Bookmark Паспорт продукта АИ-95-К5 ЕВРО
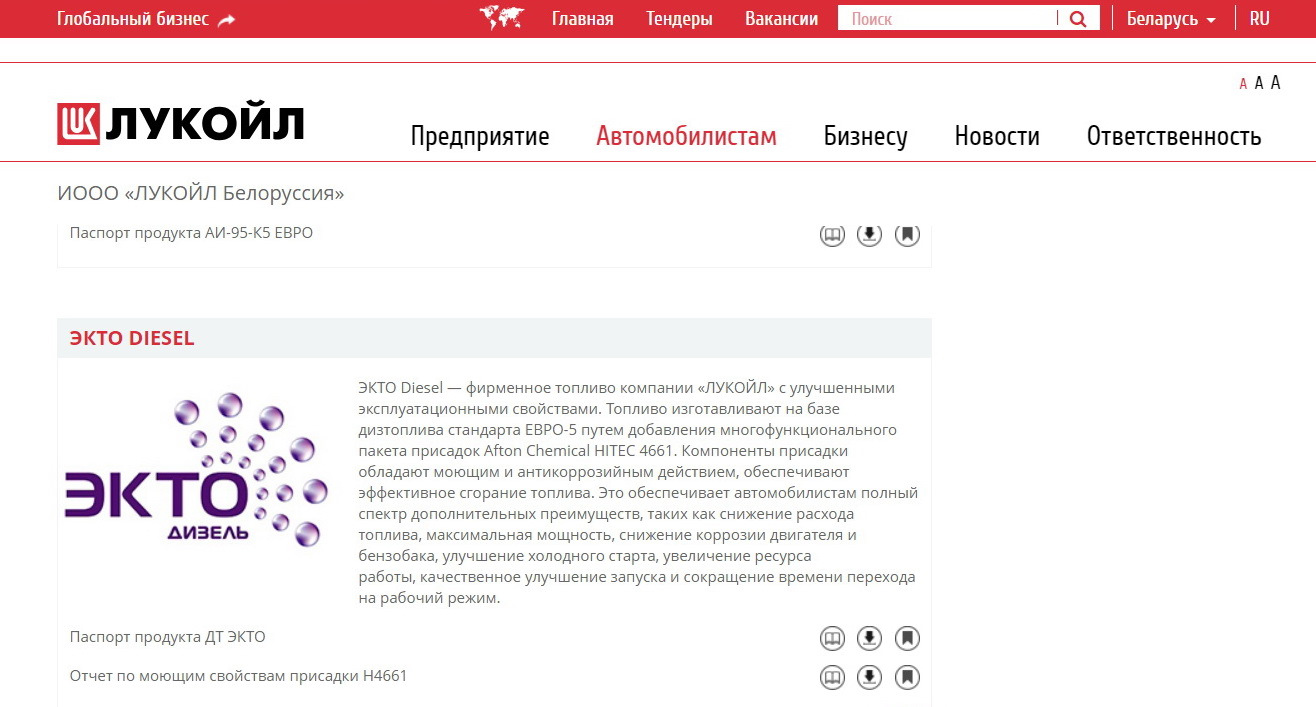This screenshot has width=1316, height=707. [x=907, y=235]
